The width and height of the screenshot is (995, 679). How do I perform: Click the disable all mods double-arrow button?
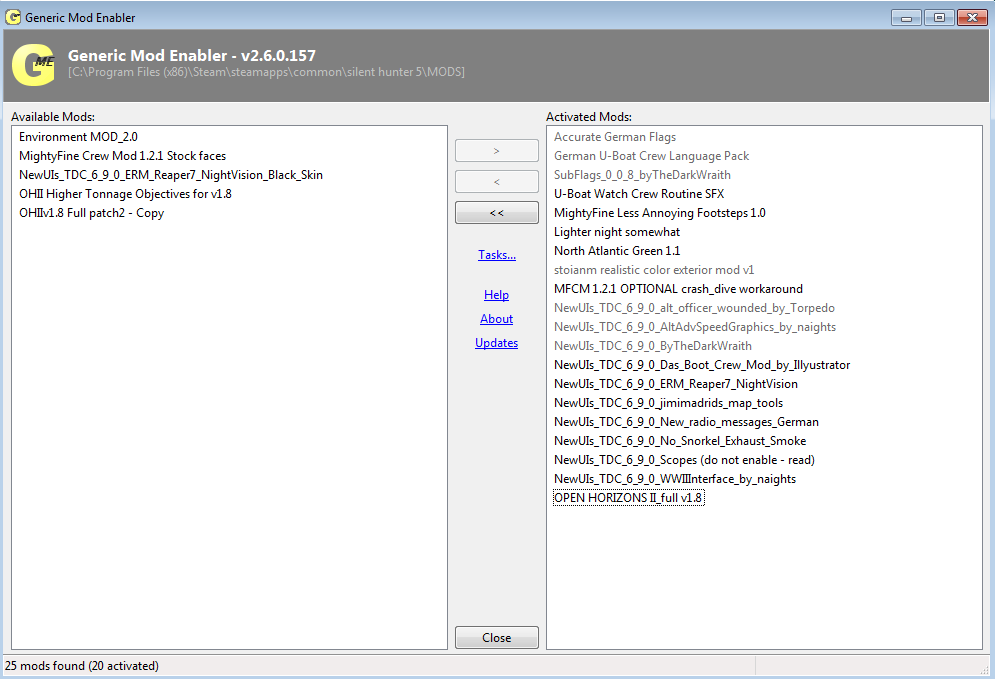click(x=497, y=213)
